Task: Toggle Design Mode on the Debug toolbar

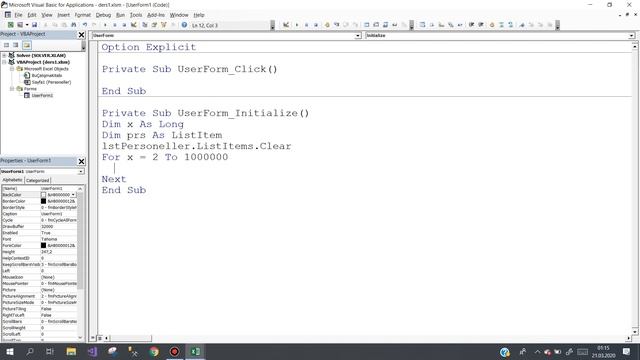Action: tap(286, 25)
